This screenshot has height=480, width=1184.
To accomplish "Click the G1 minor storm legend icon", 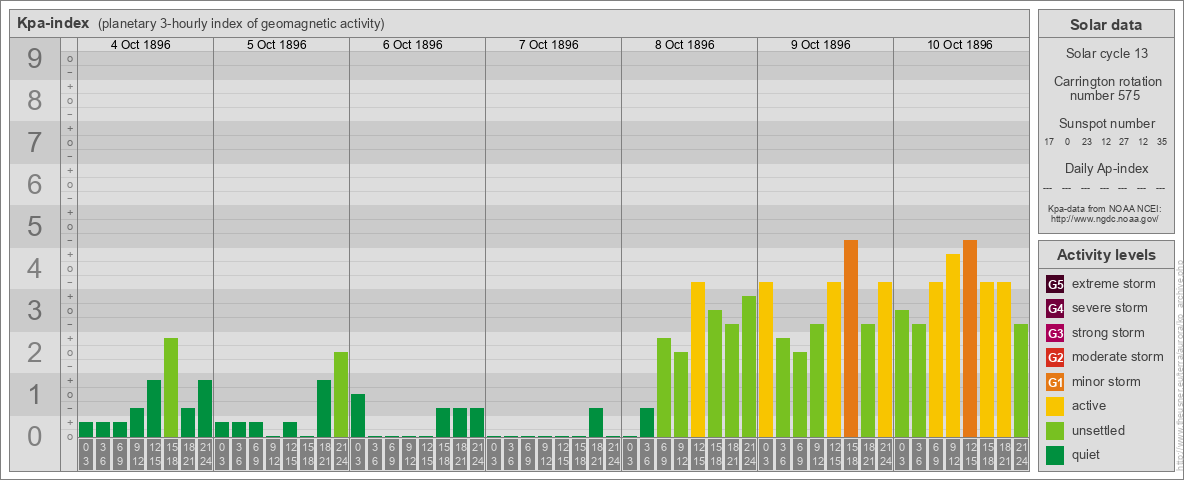I will tap(1055, 382).
